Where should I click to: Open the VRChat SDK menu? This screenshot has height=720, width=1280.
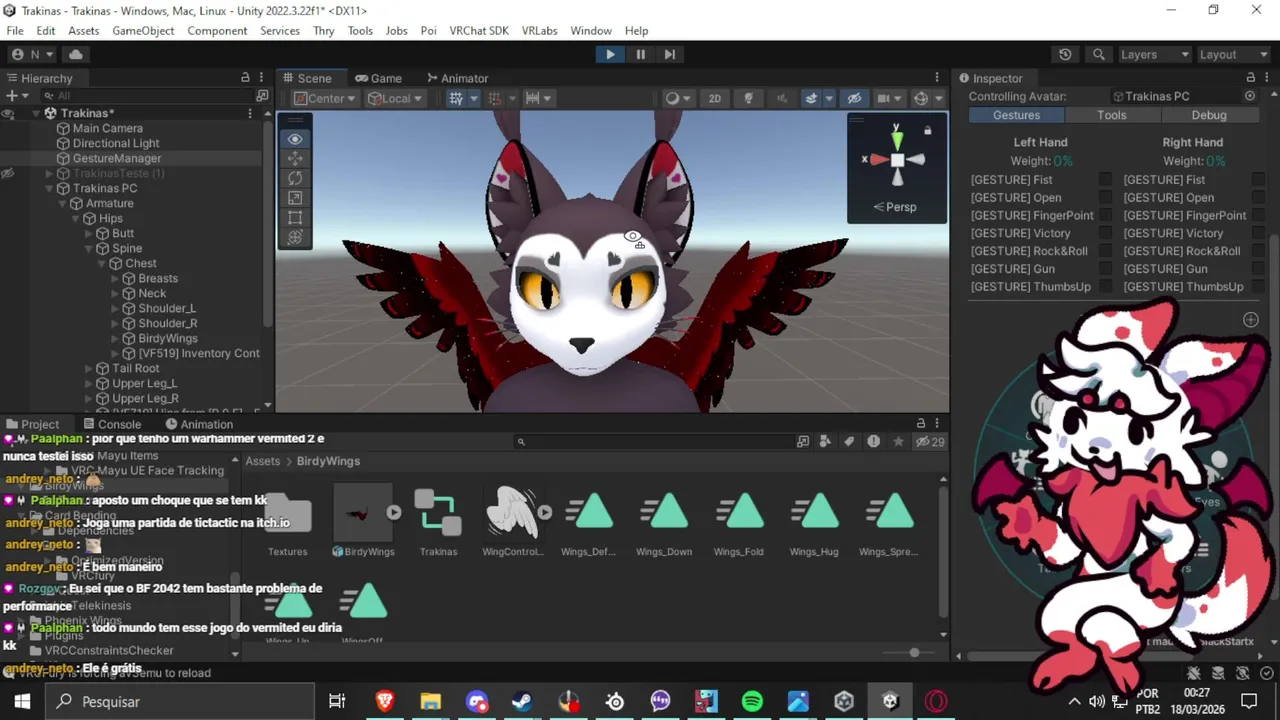[479, 31]
